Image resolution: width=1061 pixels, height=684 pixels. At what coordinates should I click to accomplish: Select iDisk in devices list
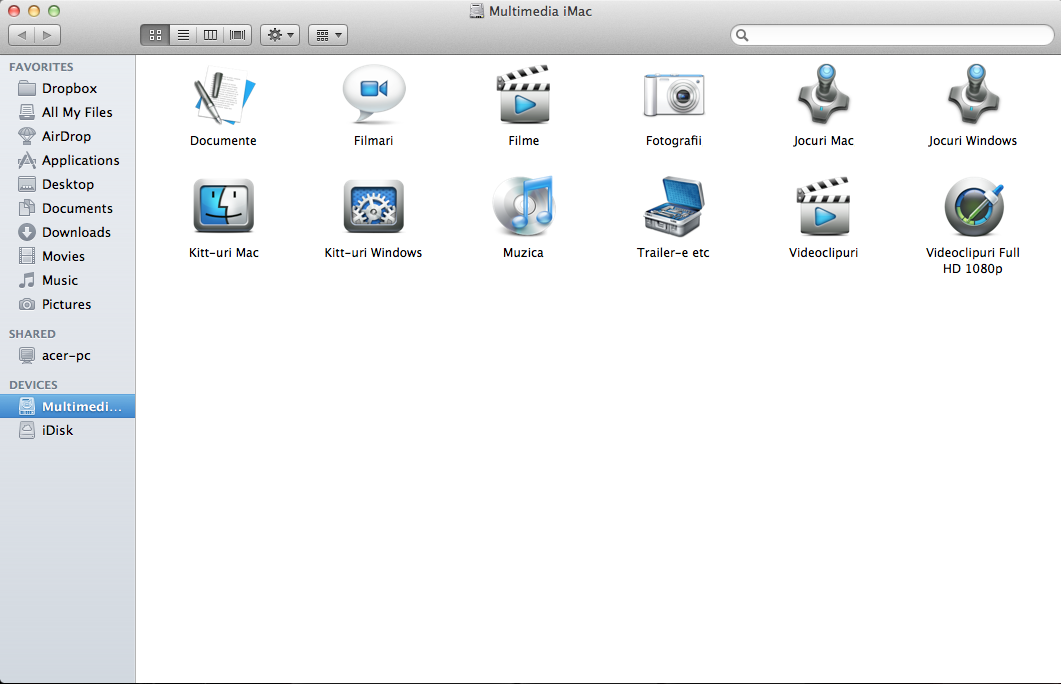68,431
